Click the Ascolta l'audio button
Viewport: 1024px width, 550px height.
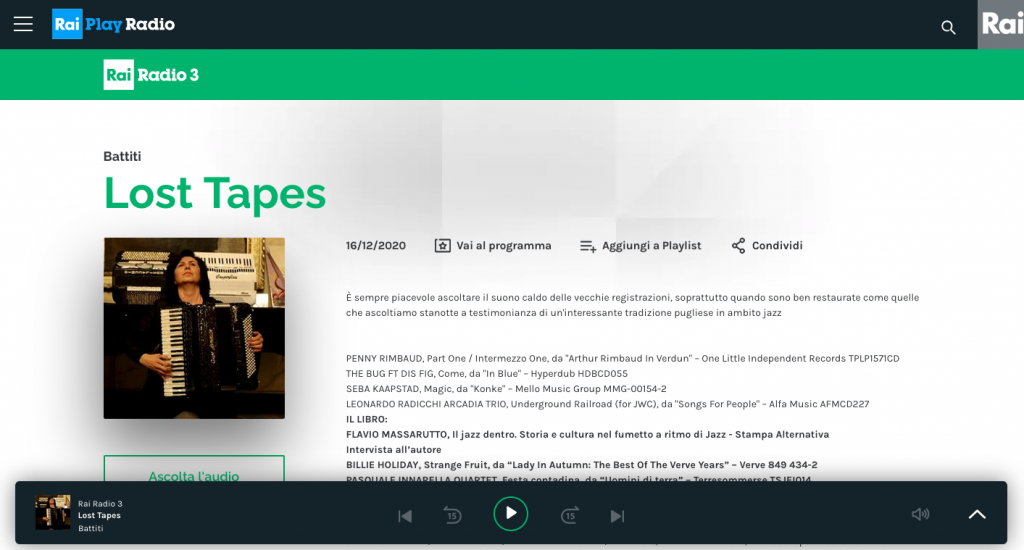pos(194,469)
